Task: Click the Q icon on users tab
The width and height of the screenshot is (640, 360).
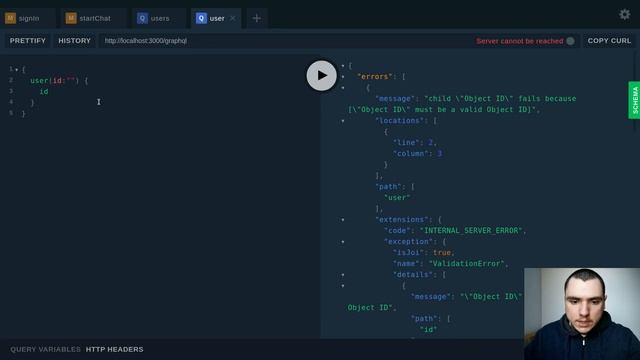Action: point(142,18)
